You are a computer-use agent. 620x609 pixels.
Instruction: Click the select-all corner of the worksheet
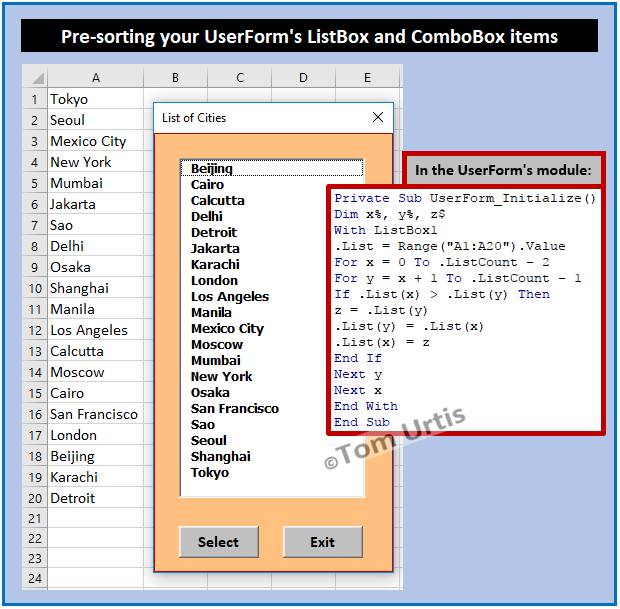(35, 77)
